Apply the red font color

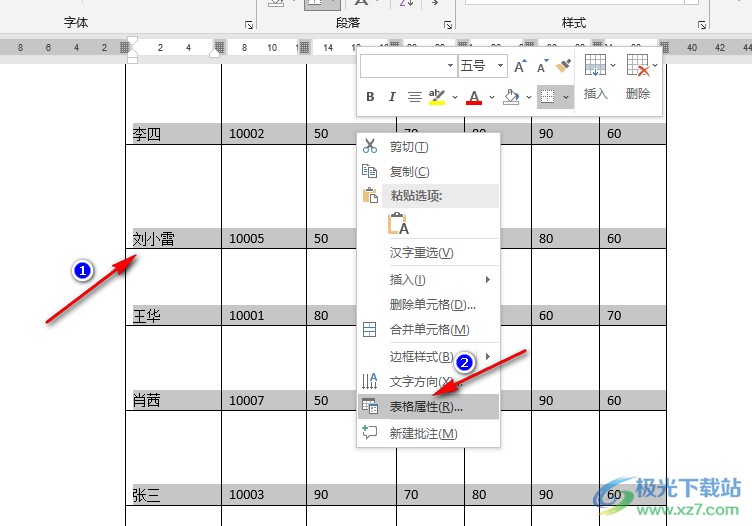click(x=474, y=97)
